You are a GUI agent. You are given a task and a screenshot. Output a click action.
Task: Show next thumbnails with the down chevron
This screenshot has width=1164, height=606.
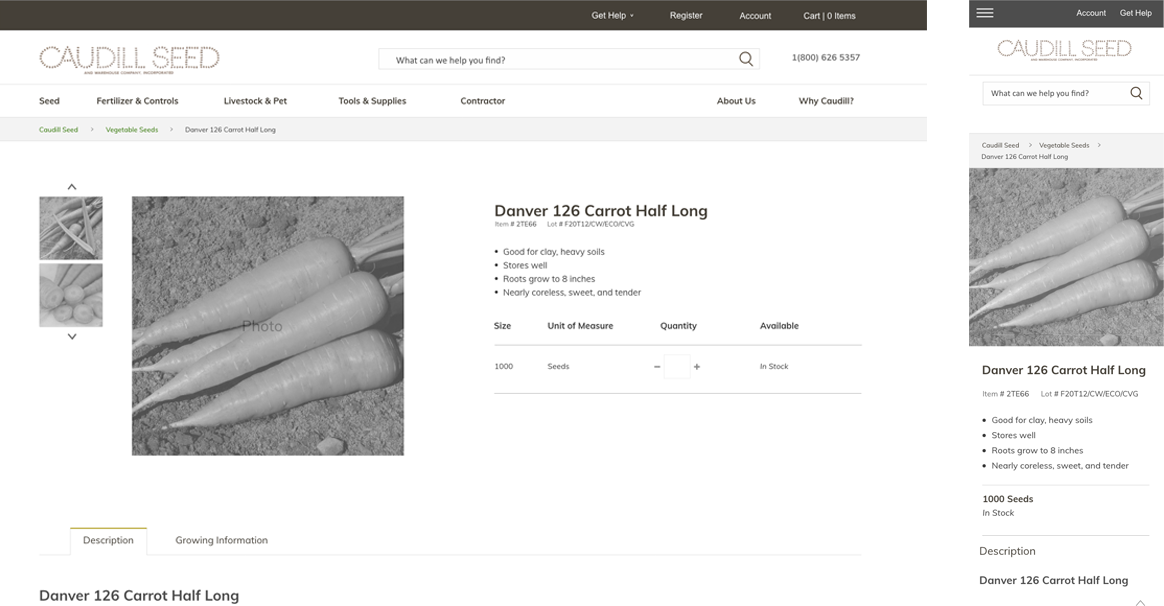point(72,336)
